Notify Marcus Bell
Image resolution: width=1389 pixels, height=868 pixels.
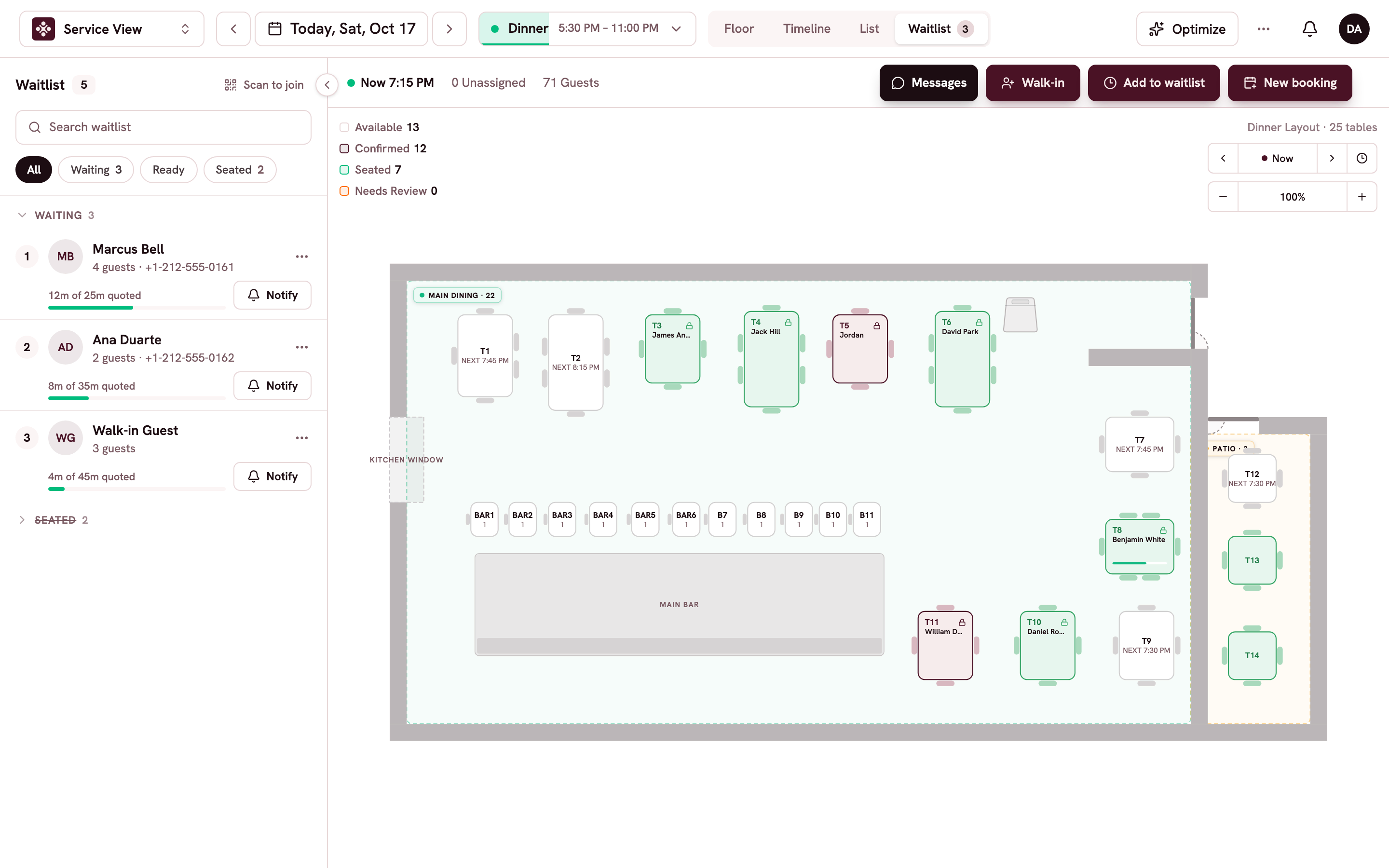pos(272,295)
